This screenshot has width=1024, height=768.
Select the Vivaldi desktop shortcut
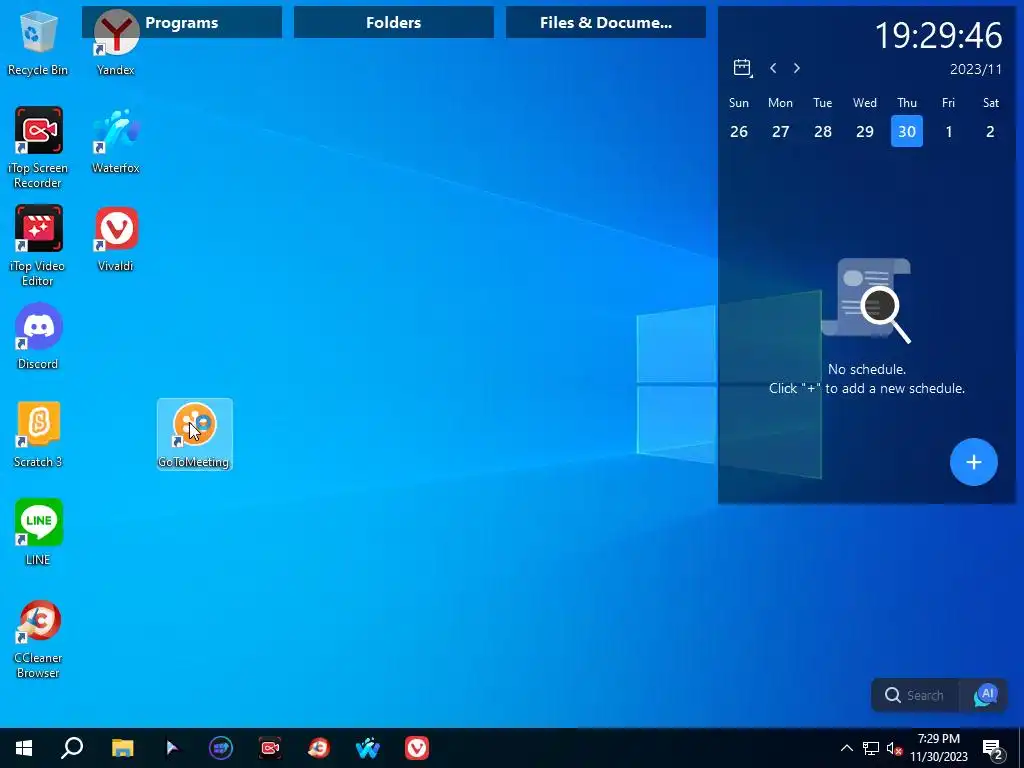pos(116,239)
